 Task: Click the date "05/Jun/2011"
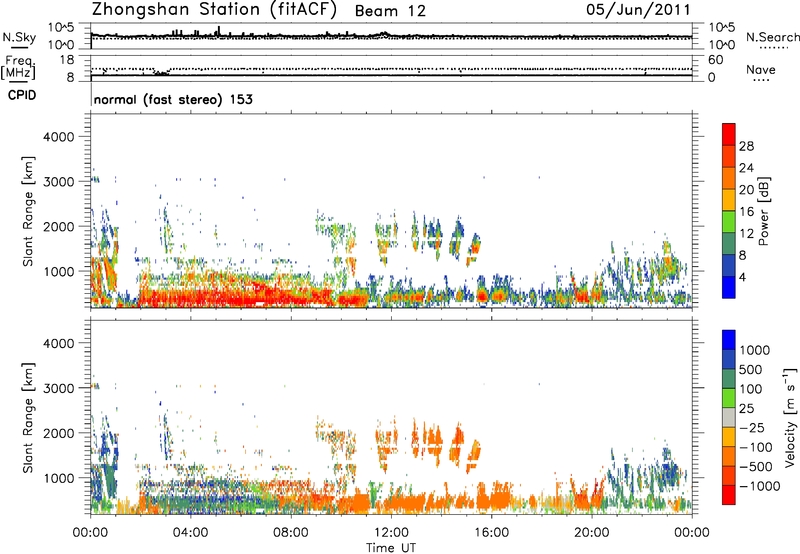point(638,10)
